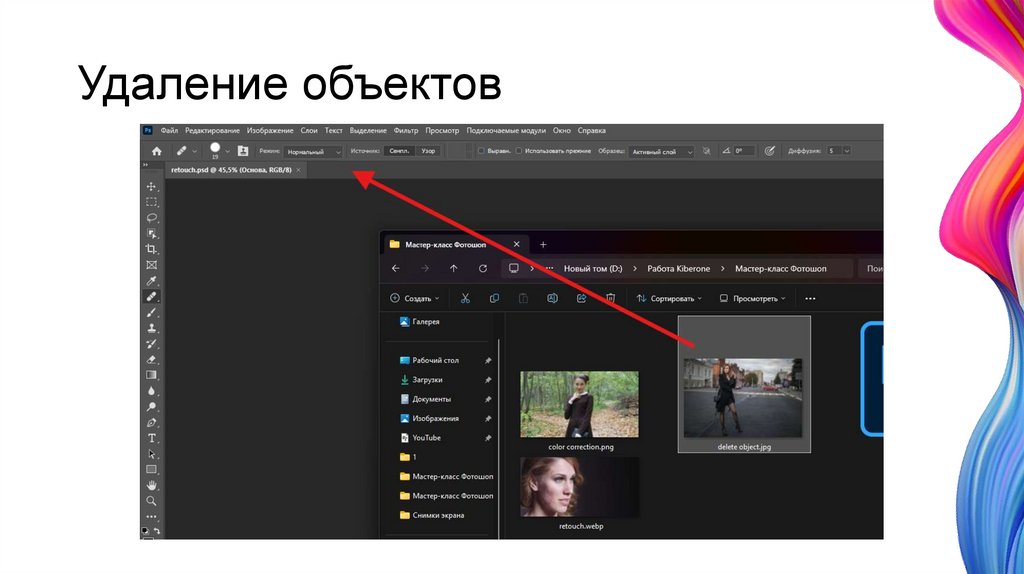Select the Move tool

(152, 187)
